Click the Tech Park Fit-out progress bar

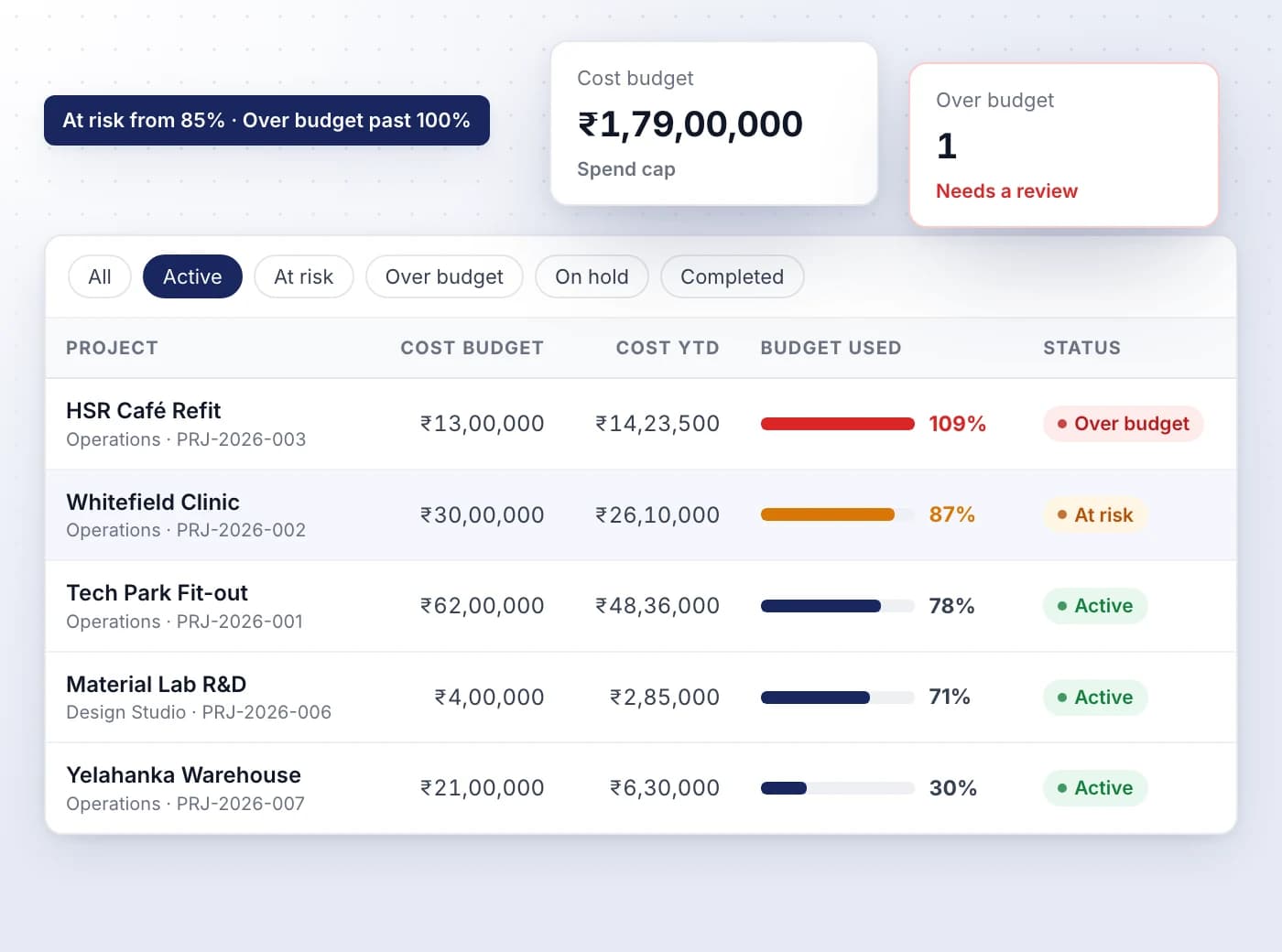pos(838,606)
